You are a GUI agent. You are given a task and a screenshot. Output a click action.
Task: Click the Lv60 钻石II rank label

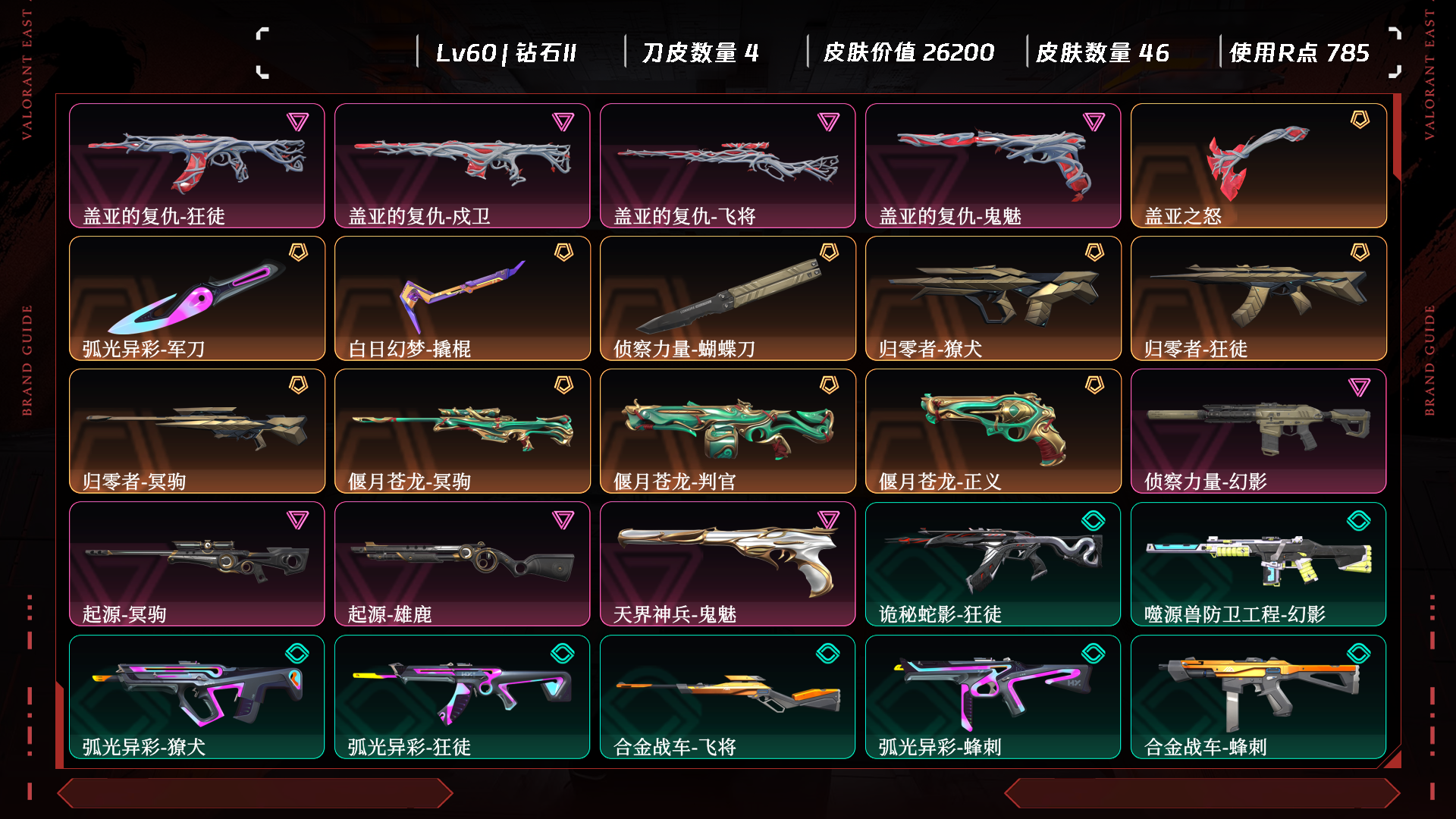(506, 52)
